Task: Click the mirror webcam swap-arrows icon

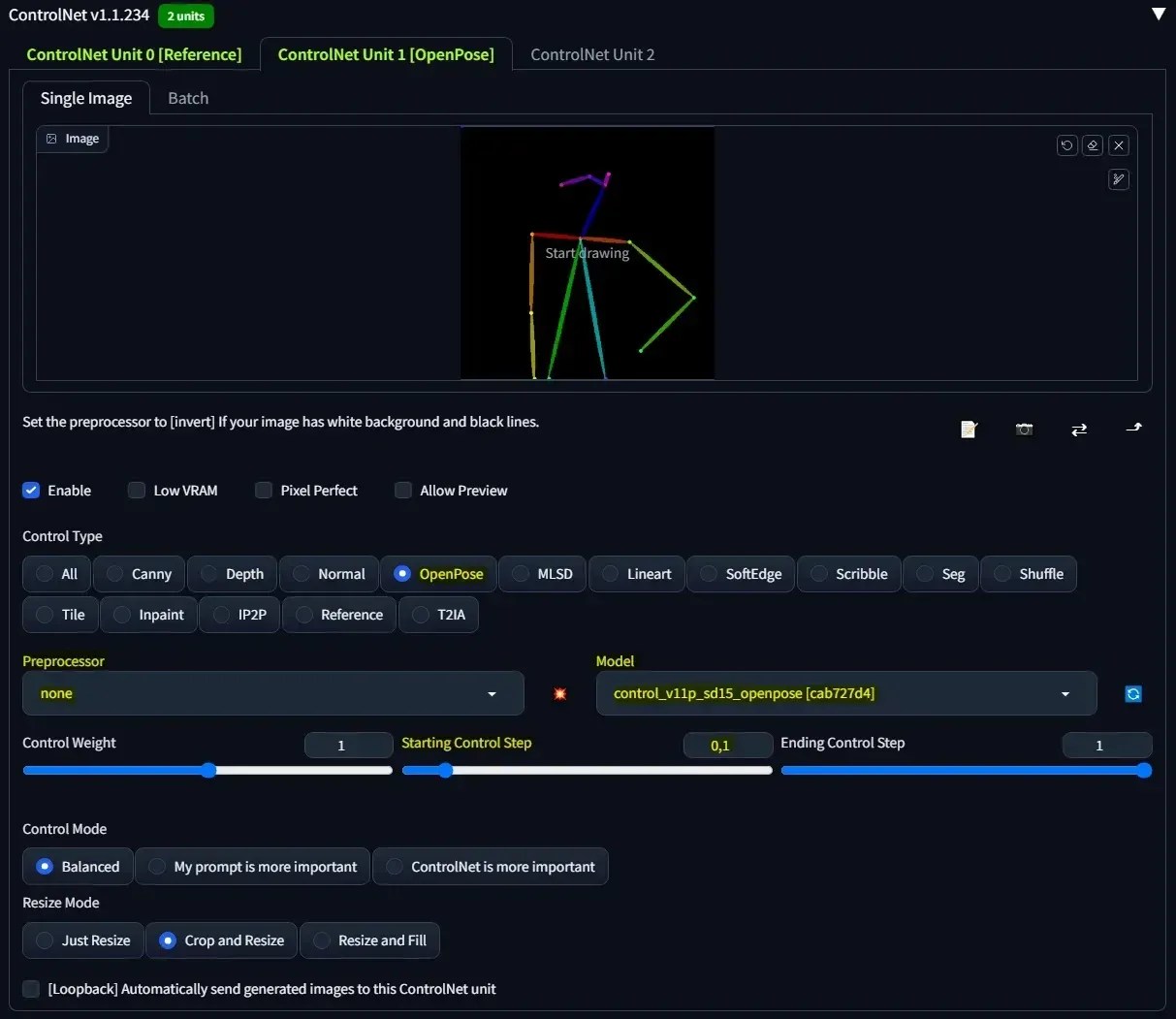Action: (x=1079, y=429)
